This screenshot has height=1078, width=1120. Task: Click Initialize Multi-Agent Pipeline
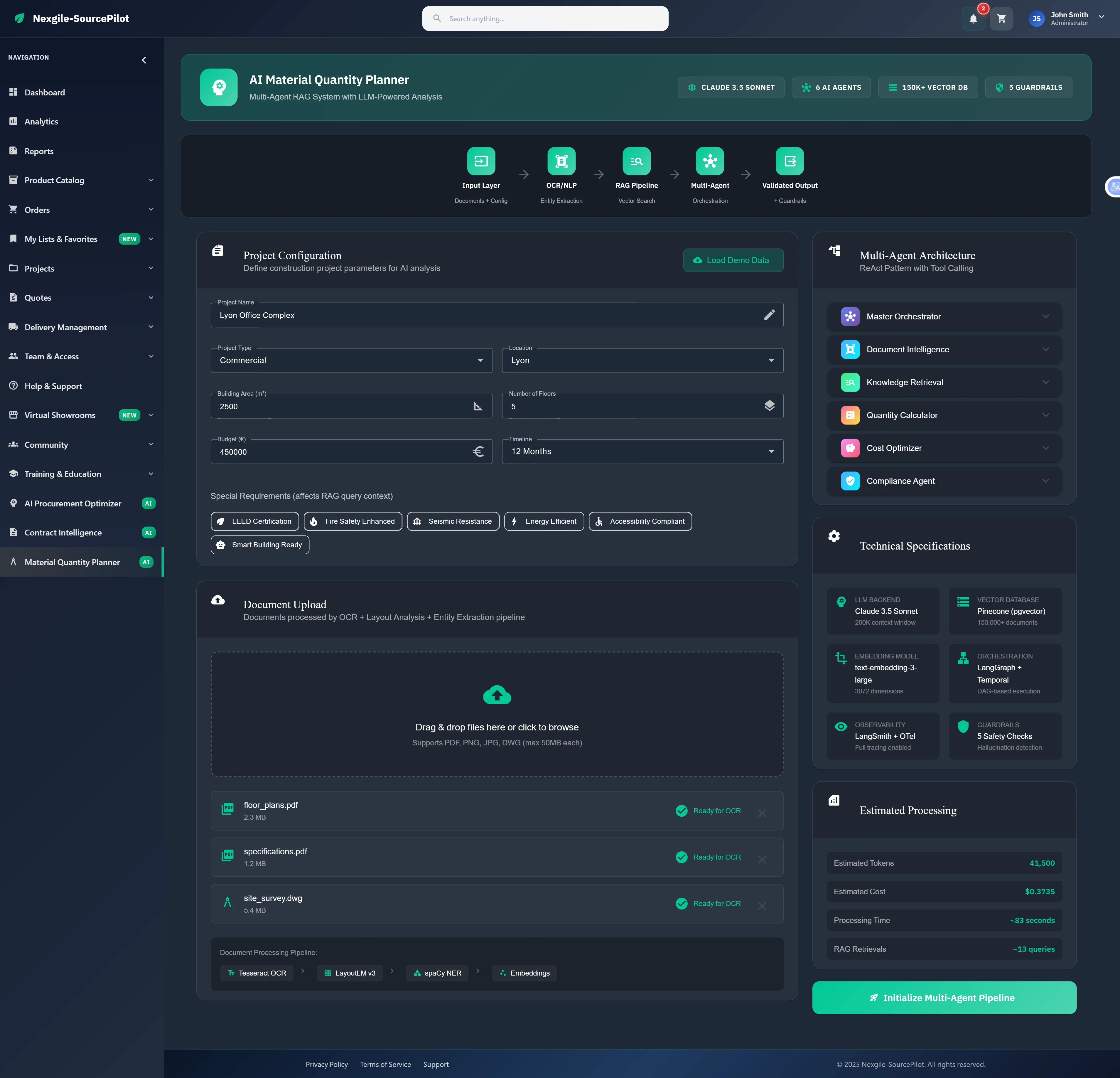click(x=943, y=997)
